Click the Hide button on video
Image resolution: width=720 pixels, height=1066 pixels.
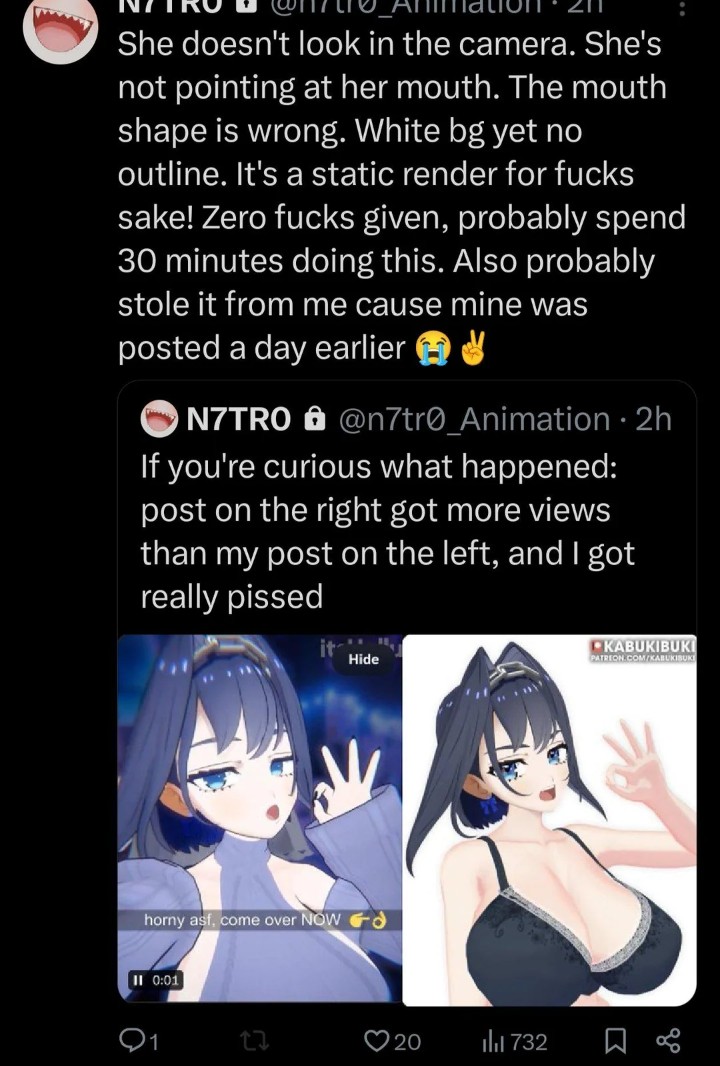pos(364,659)
